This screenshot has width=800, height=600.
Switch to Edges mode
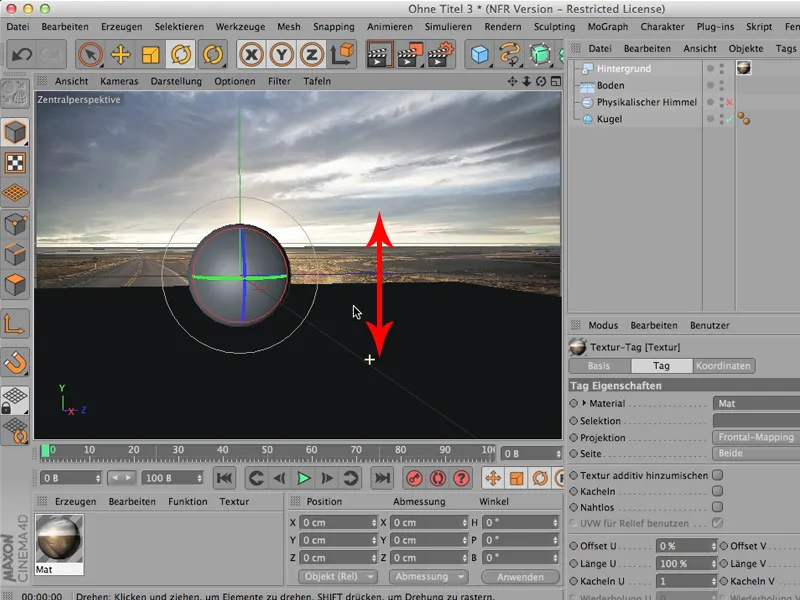[x=15, y=254]
